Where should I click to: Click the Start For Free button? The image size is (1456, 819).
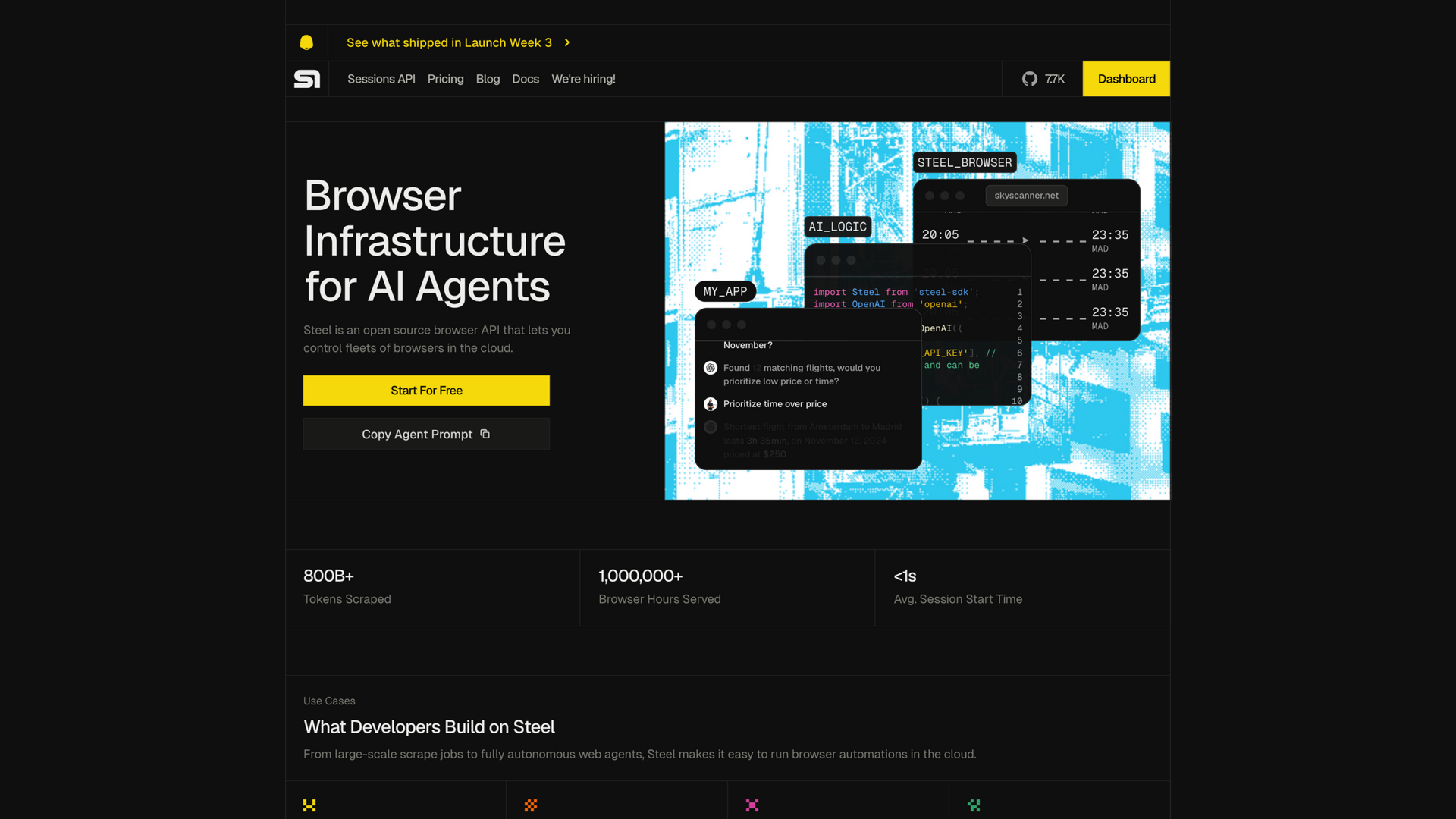tap(426, 391)
